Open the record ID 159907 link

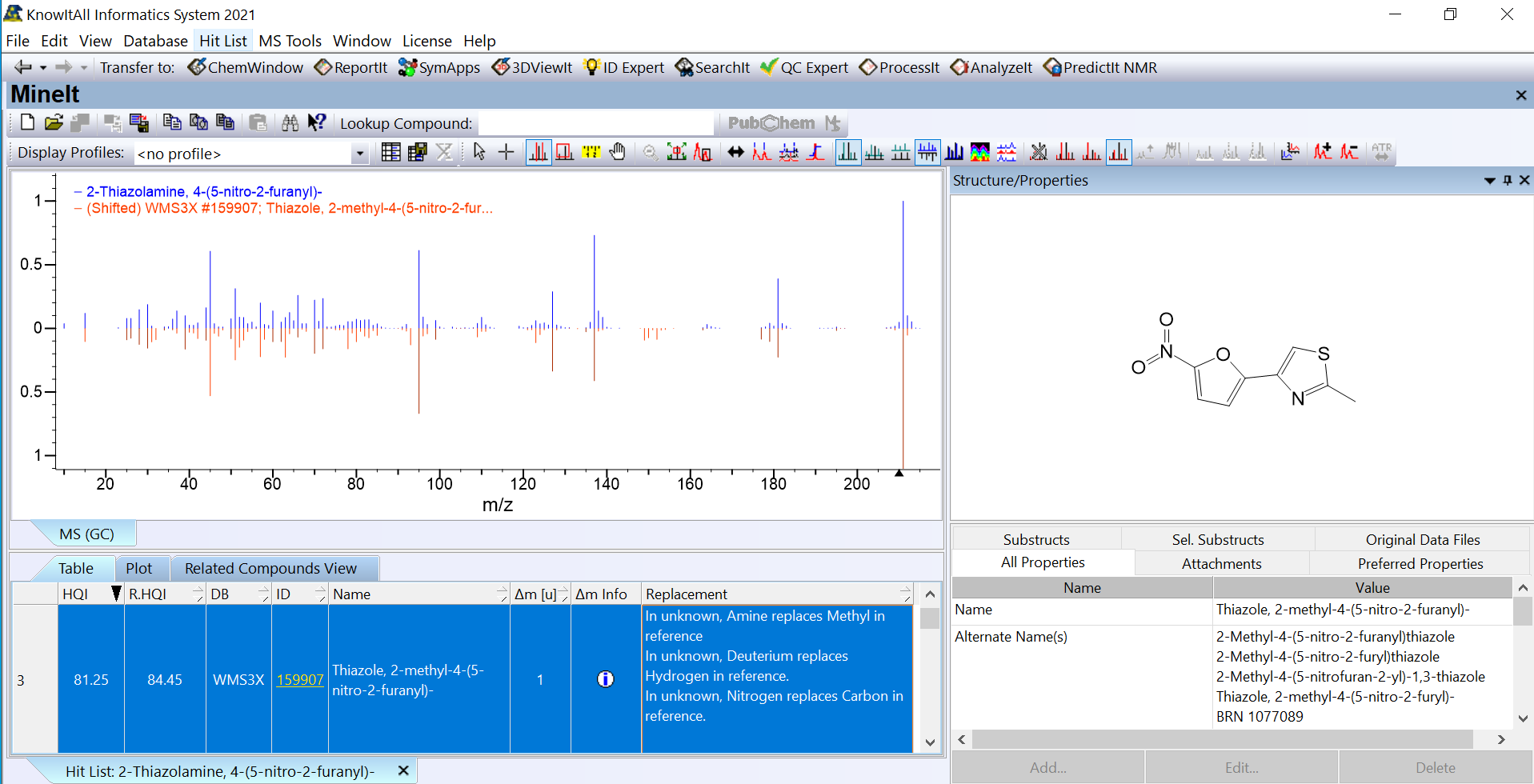299,679
